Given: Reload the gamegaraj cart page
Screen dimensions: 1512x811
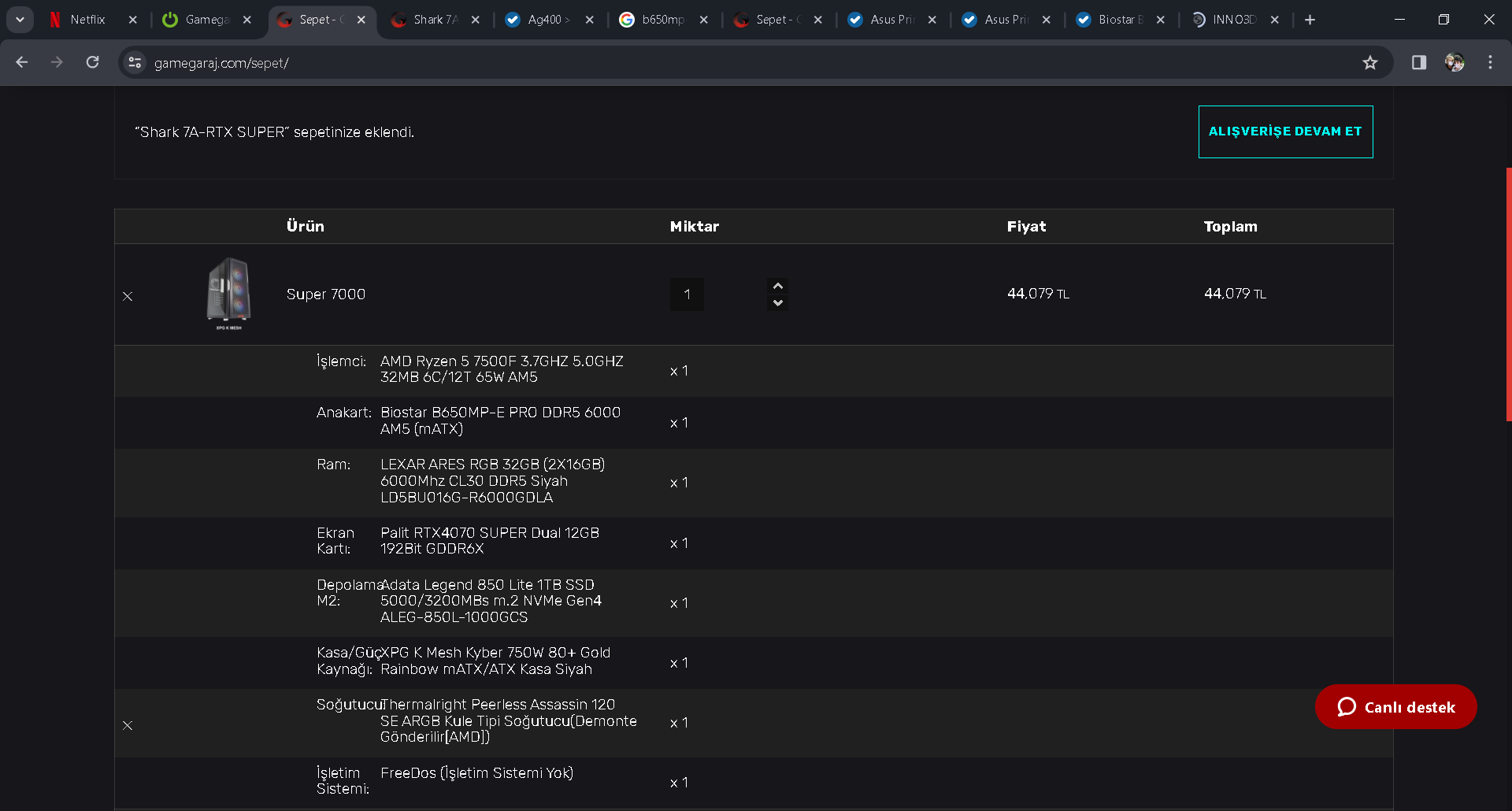Looking at the screenshot, I should [x=92, y=62].
